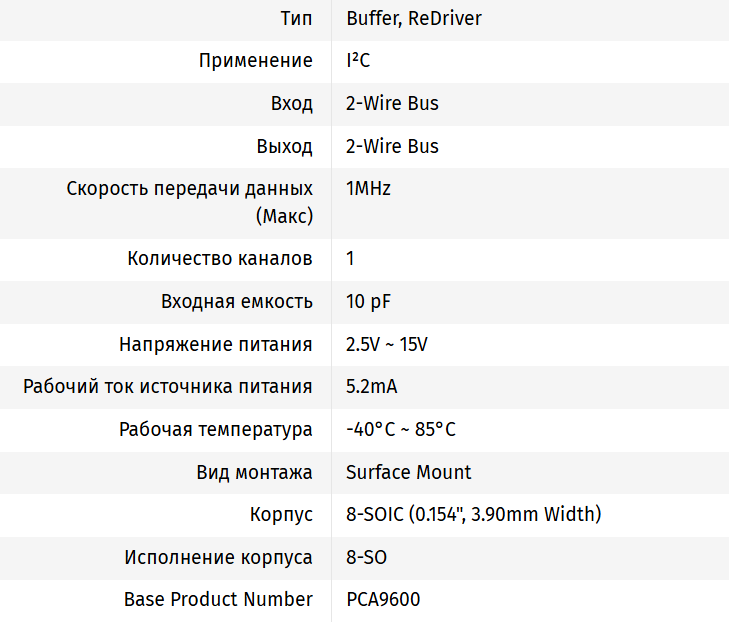This screenshot has height=639, width=729.
Task: Select the "Входная емкость" label
Action: 237,302
